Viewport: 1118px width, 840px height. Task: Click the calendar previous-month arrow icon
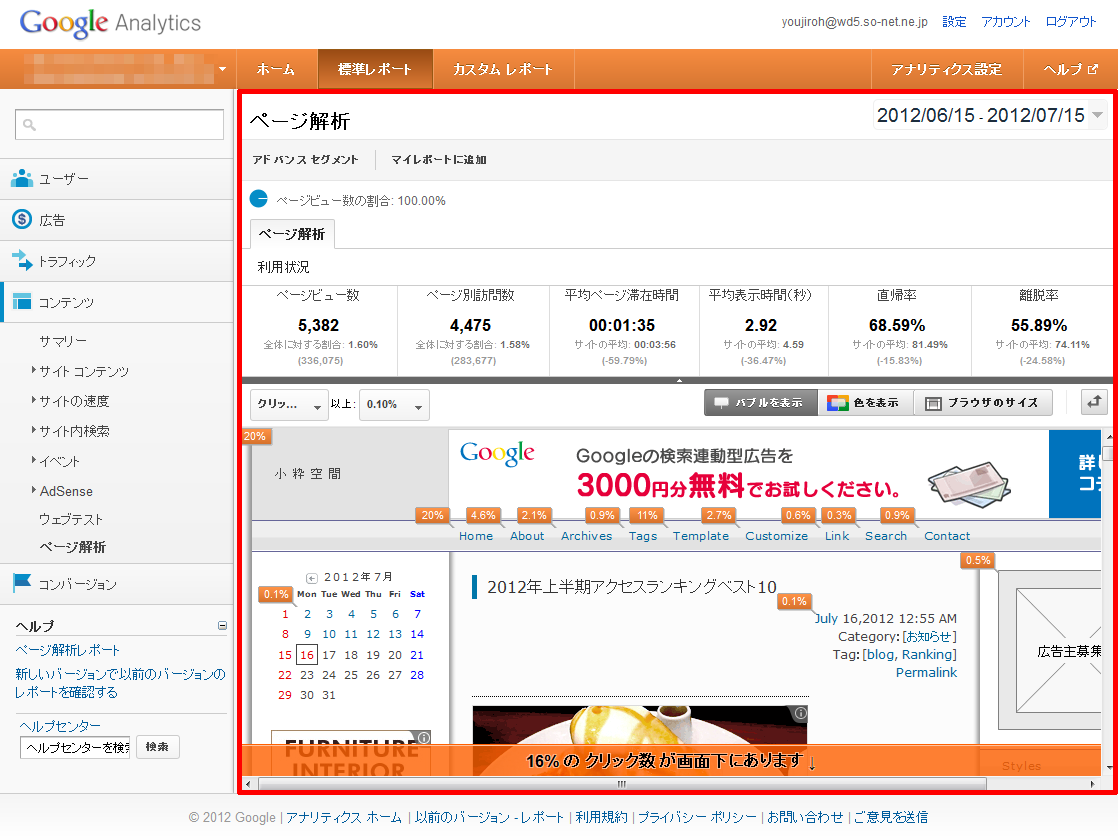tap(311, 578)
